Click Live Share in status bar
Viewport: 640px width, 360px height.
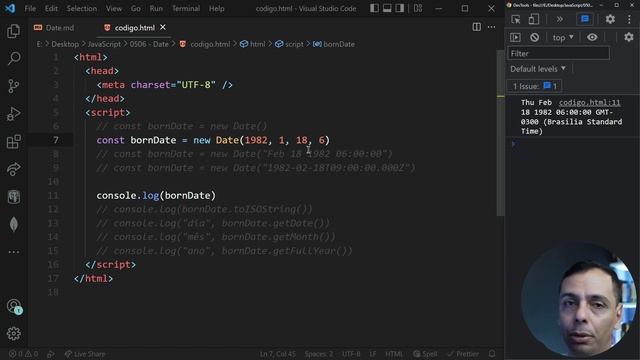click(x=85, y=354)
